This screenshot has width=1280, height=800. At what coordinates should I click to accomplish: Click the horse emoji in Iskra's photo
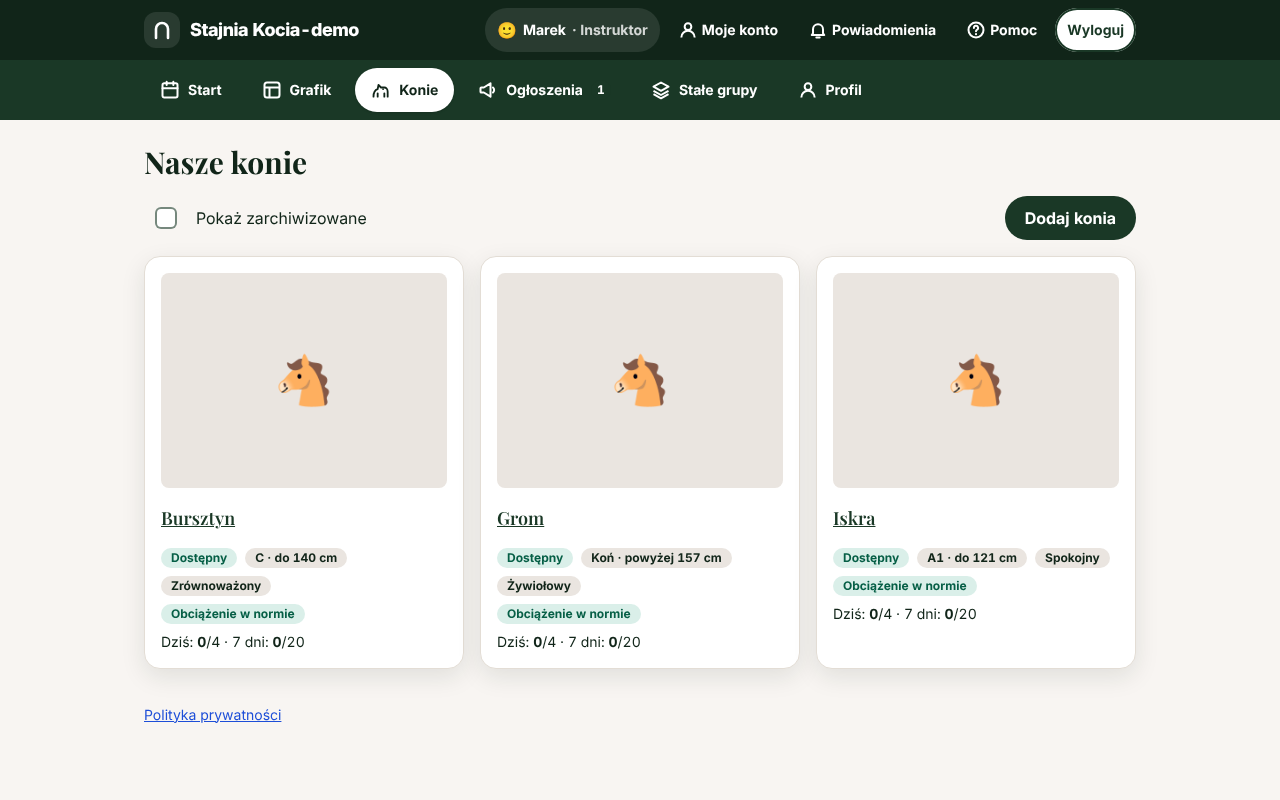[x=976, y=380]
